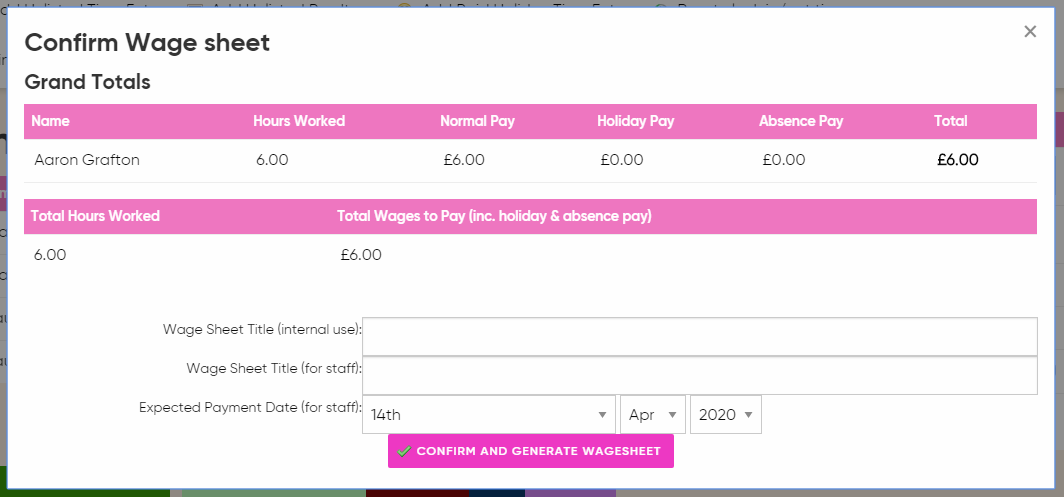Click the Total Wages to Pay header

point(494,216)
